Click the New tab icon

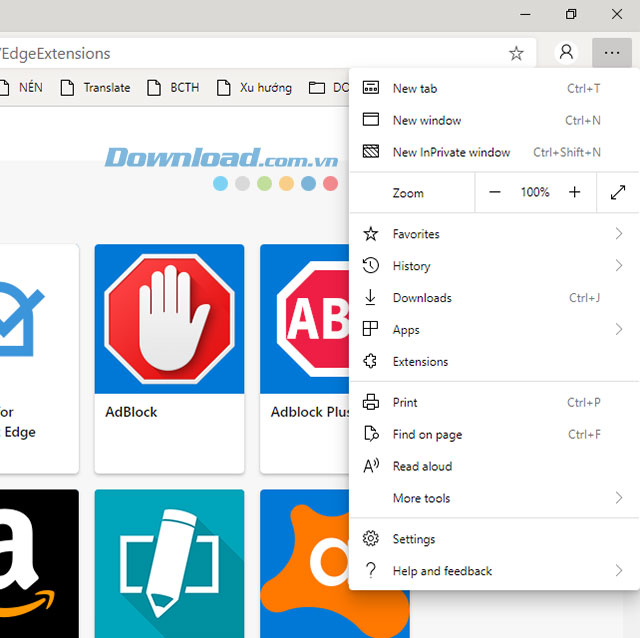pyautogui.click(x=371, y=88)
